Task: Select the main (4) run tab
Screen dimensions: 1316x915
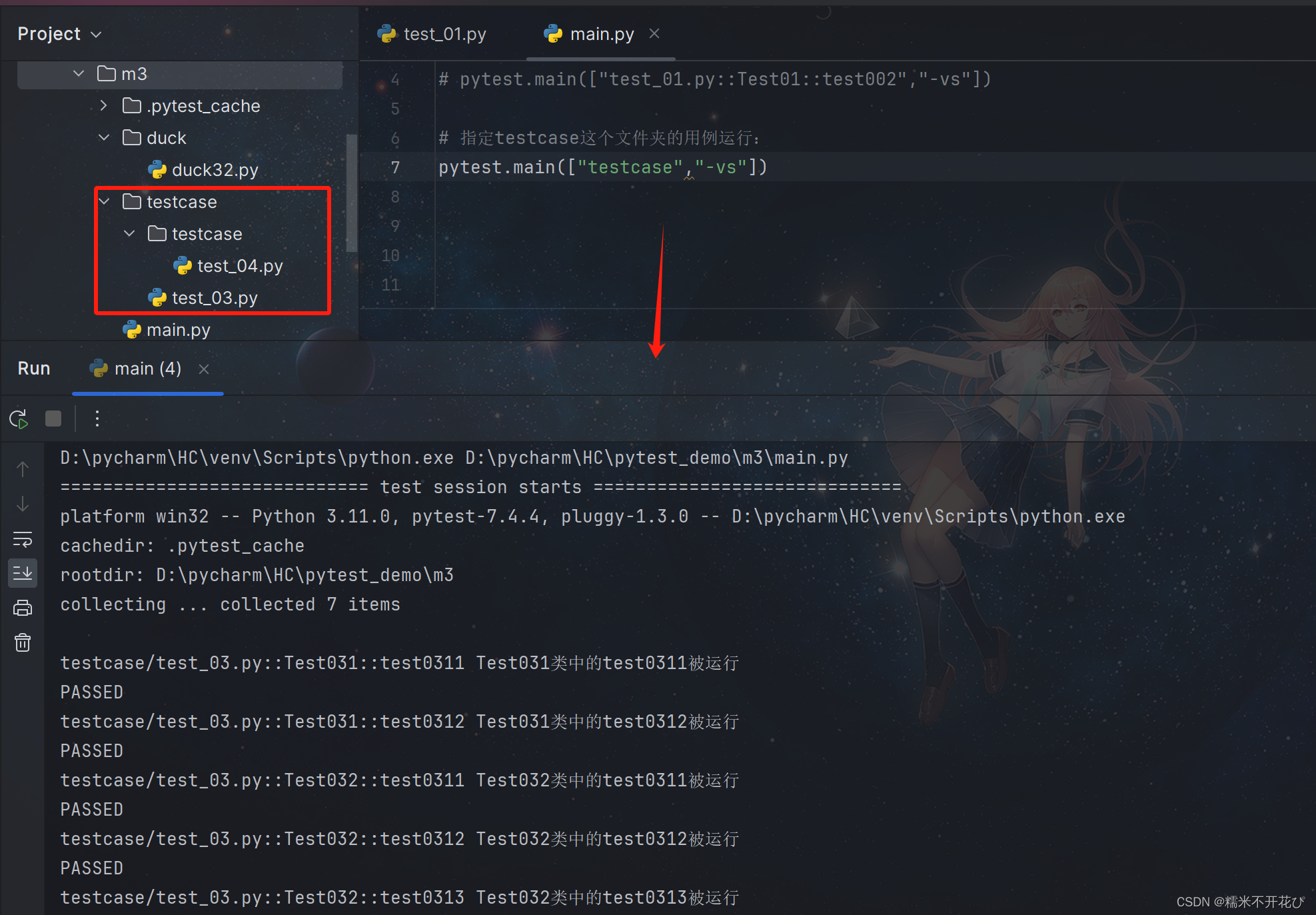Action: [137, 369]
